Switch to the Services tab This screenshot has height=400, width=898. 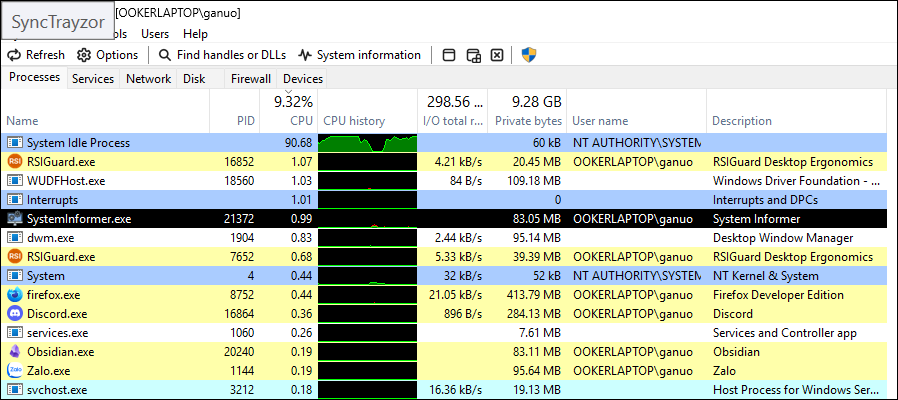[x=93, y=79]
